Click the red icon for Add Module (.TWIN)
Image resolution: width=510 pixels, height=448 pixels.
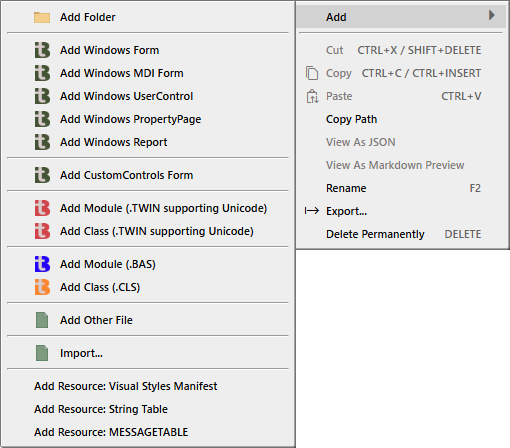pos(42,208)
